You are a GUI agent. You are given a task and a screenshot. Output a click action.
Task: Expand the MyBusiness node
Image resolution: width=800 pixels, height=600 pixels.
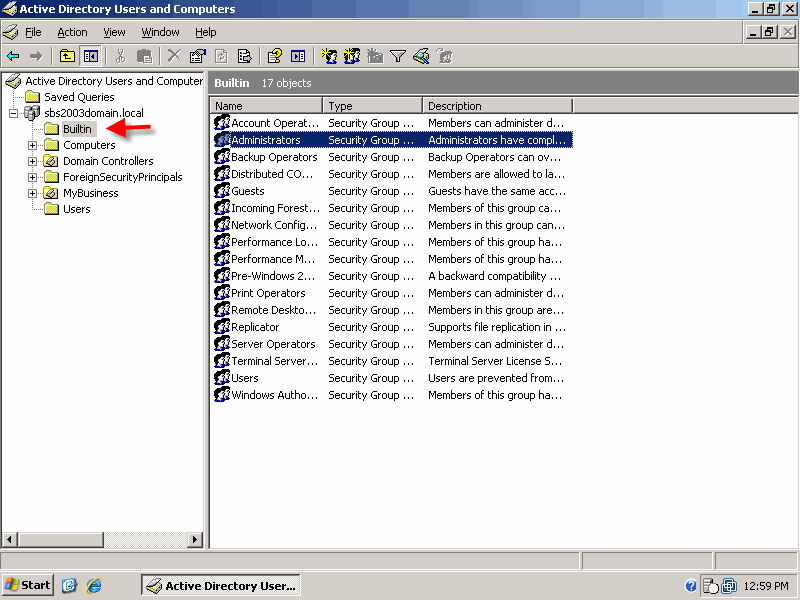(32, 193)
